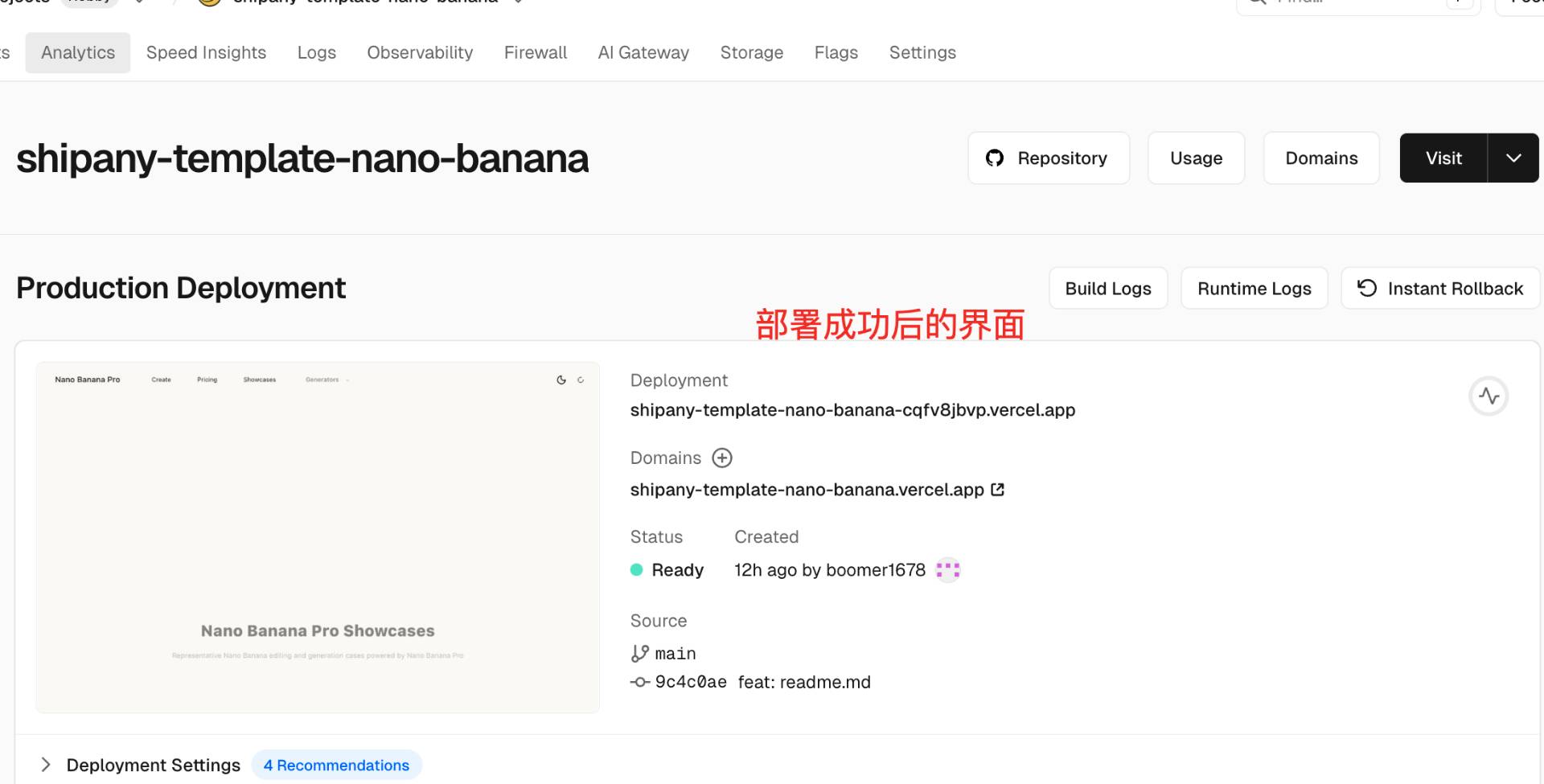Click the Build Logs button
Viewport: 1544px width, 784px height.
click(1107, 289)
